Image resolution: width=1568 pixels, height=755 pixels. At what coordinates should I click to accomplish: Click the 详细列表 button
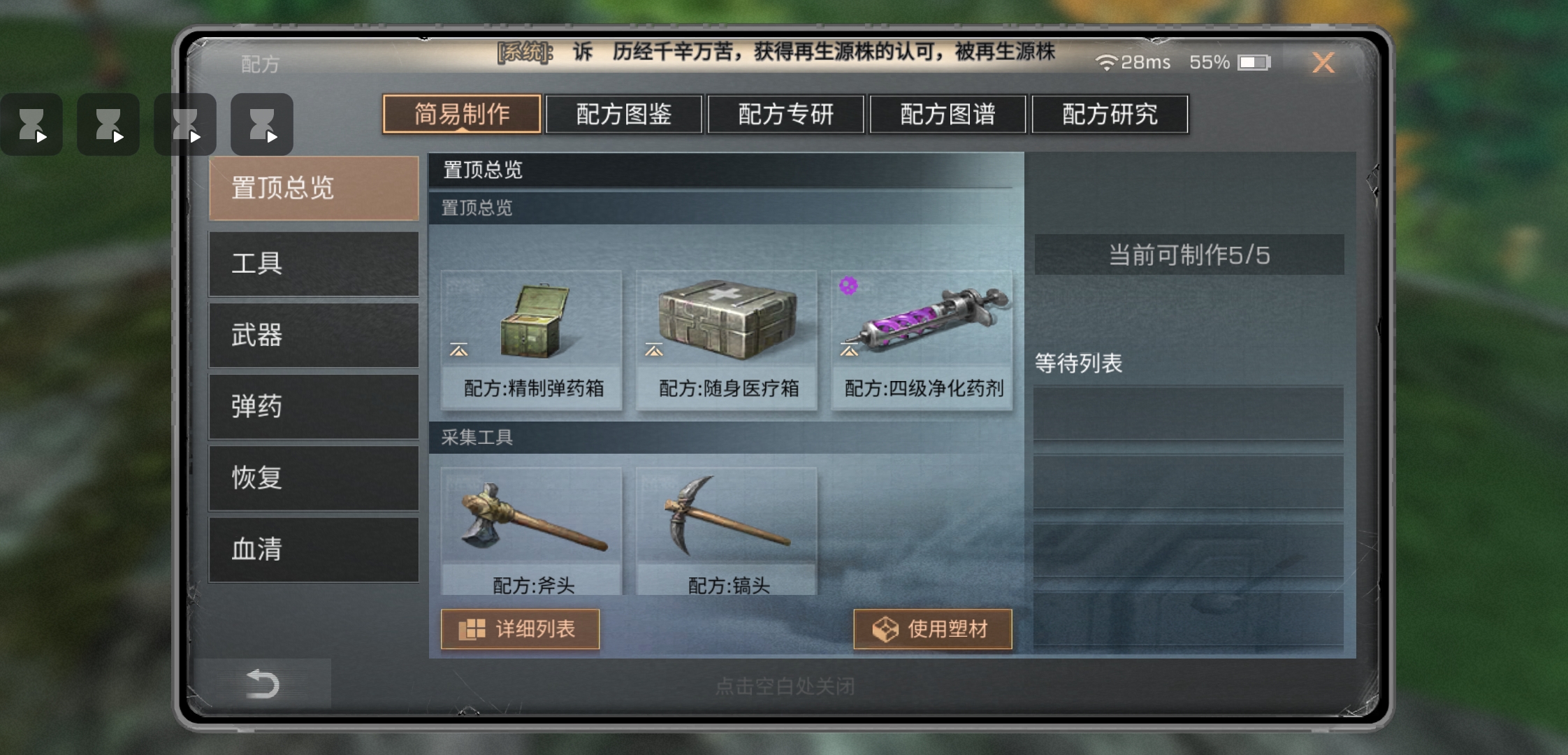(520, 629)
